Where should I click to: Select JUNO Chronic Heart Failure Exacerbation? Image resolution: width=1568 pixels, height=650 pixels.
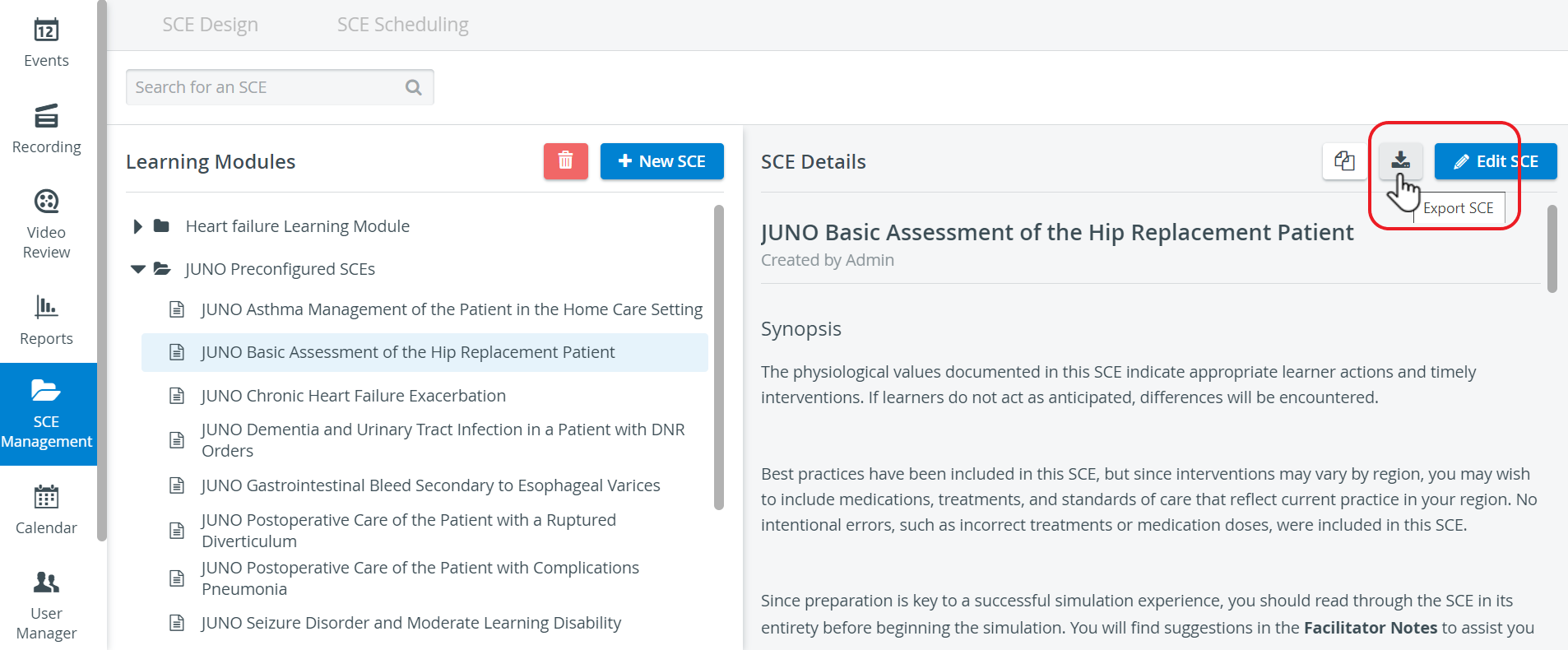click(x=354, y=396)
